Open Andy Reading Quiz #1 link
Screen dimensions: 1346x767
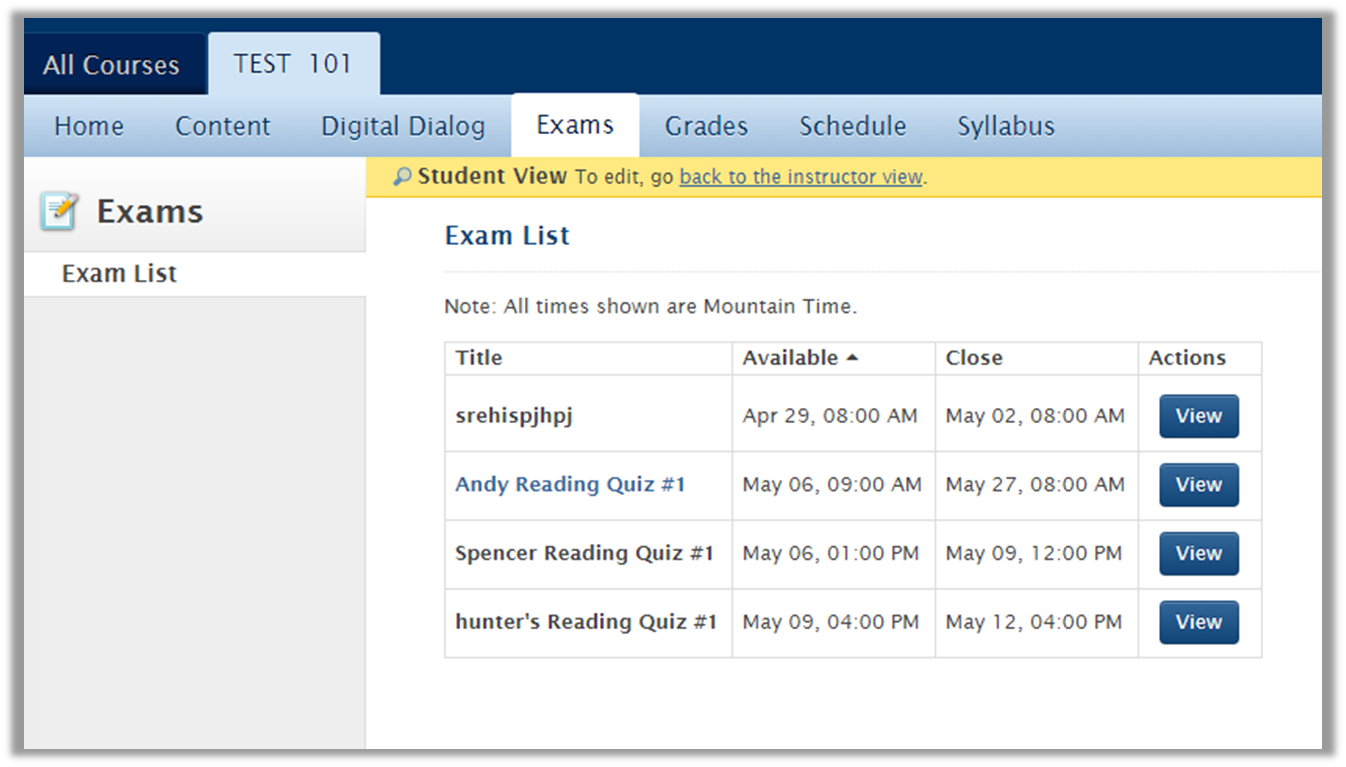(x=570, y=484)
